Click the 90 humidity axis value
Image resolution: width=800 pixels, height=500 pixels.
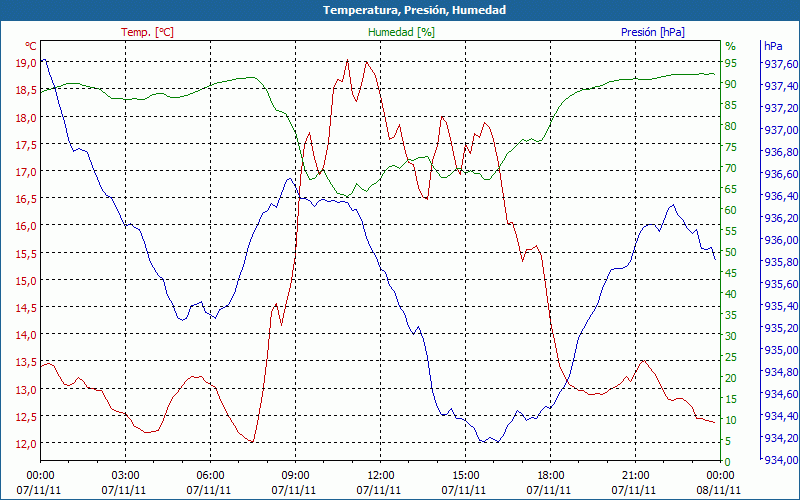click(x=731, y=84)
